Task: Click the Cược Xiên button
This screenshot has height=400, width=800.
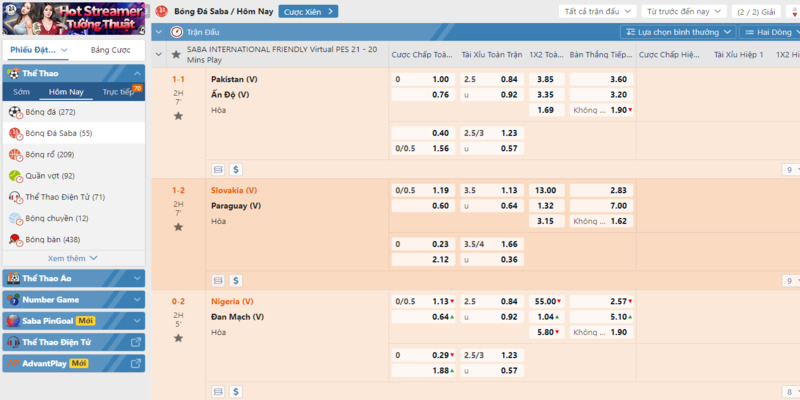Action: tap(308, 11)
